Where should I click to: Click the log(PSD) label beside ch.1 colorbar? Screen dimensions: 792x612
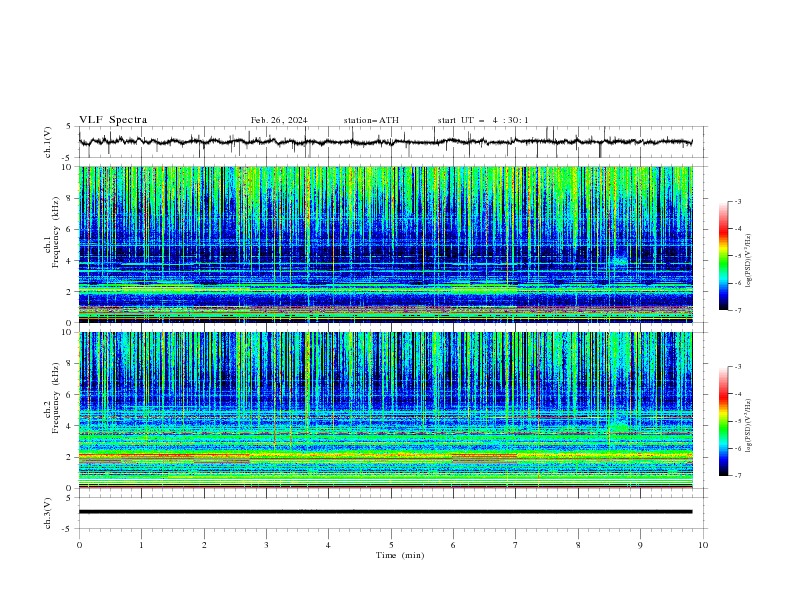click(x=749, y=261)
